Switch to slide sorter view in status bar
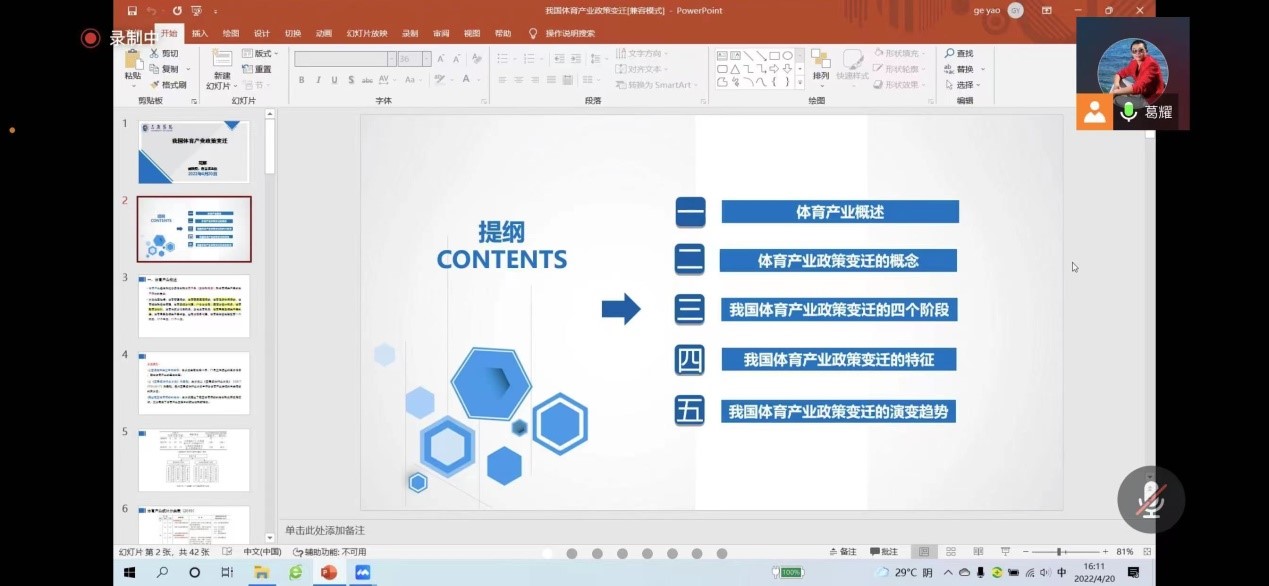Image resolution: width=1269 pixels, height=586 pixels. point(949,552)
